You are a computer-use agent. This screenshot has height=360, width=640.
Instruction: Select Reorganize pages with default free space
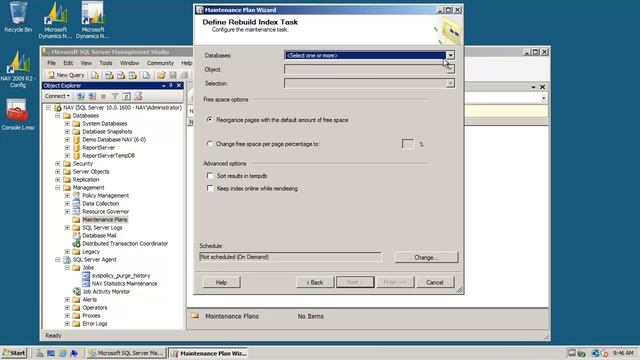(x=210, y=120)
